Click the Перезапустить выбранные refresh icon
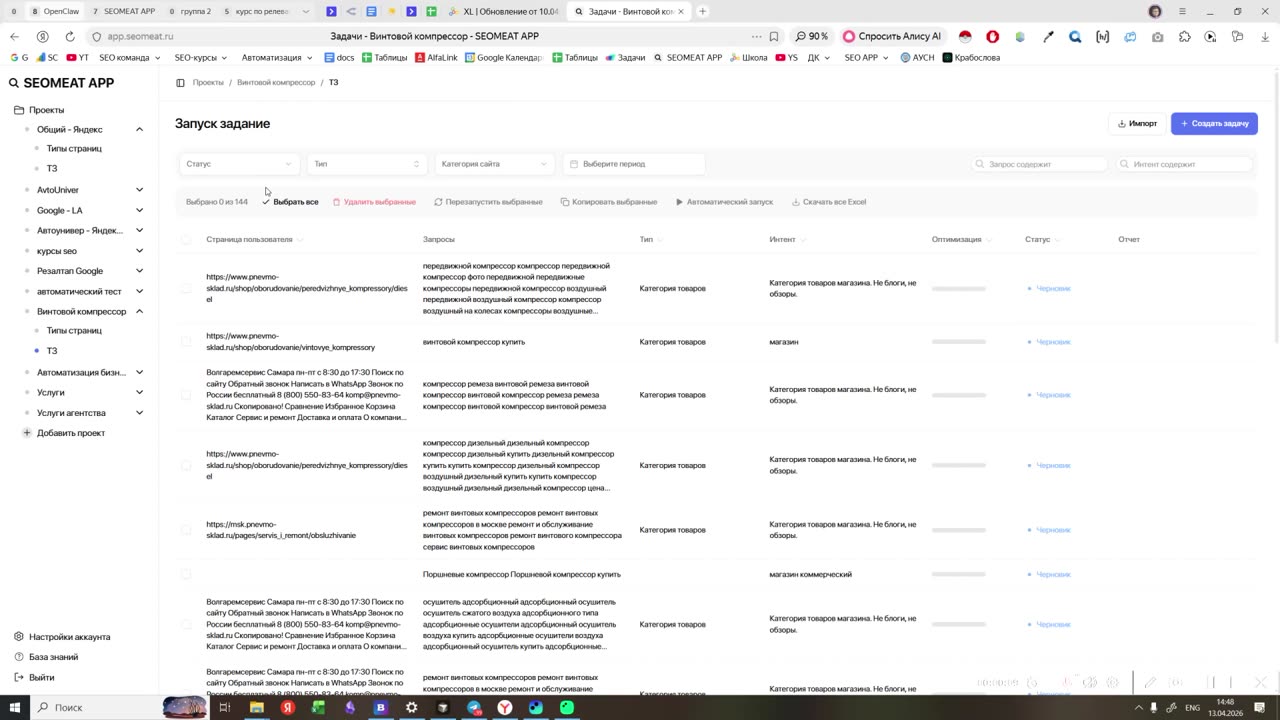 pyautogui.click(x=438, y=202)
